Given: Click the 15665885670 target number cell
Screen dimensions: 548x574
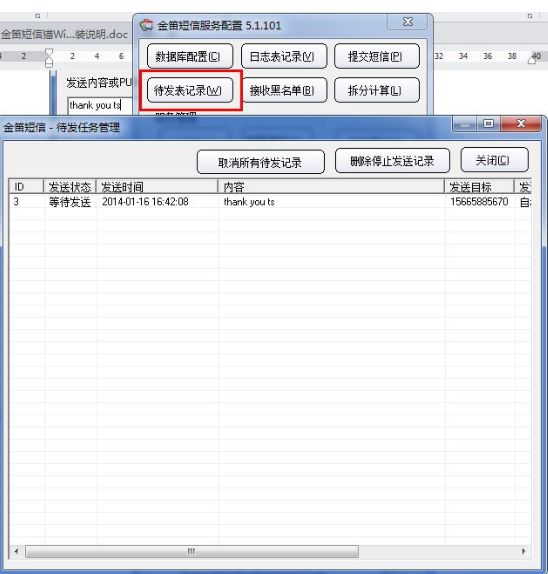Looking at the screenshot, I should click(479, 202).
